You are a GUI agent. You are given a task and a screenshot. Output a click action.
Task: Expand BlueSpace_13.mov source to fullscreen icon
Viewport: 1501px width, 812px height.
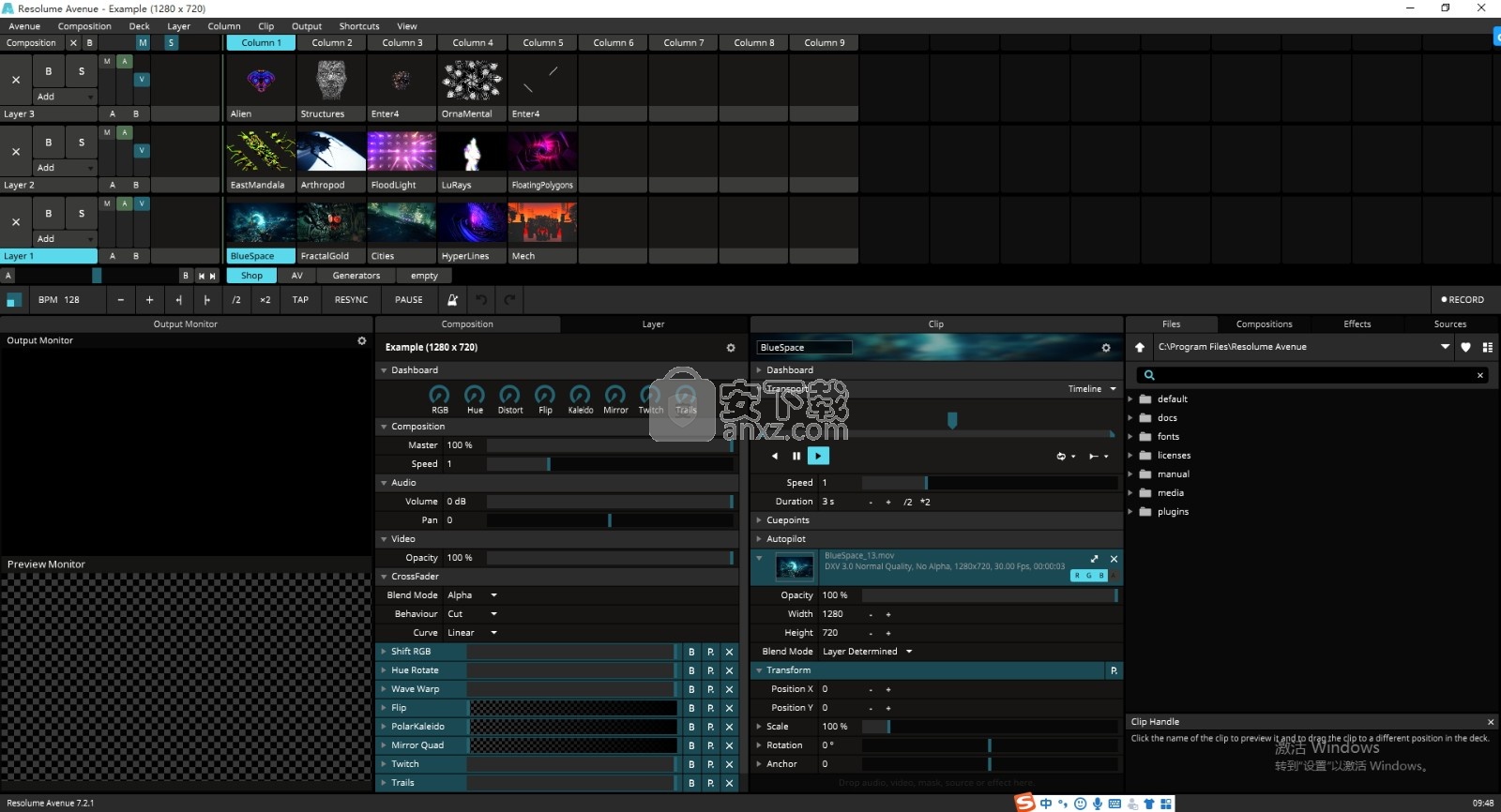click(1094, 559)
